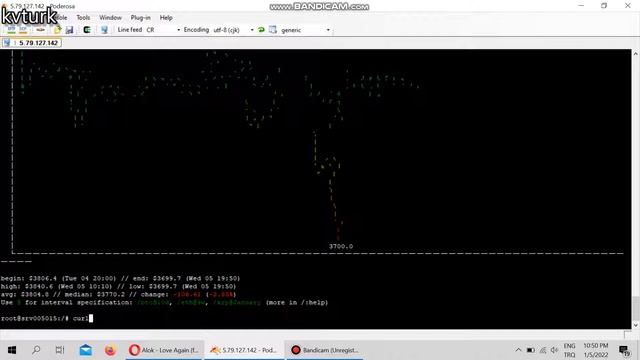640x360 pixels.
Task: Open Task View on the taskbar
Action: 60,350
